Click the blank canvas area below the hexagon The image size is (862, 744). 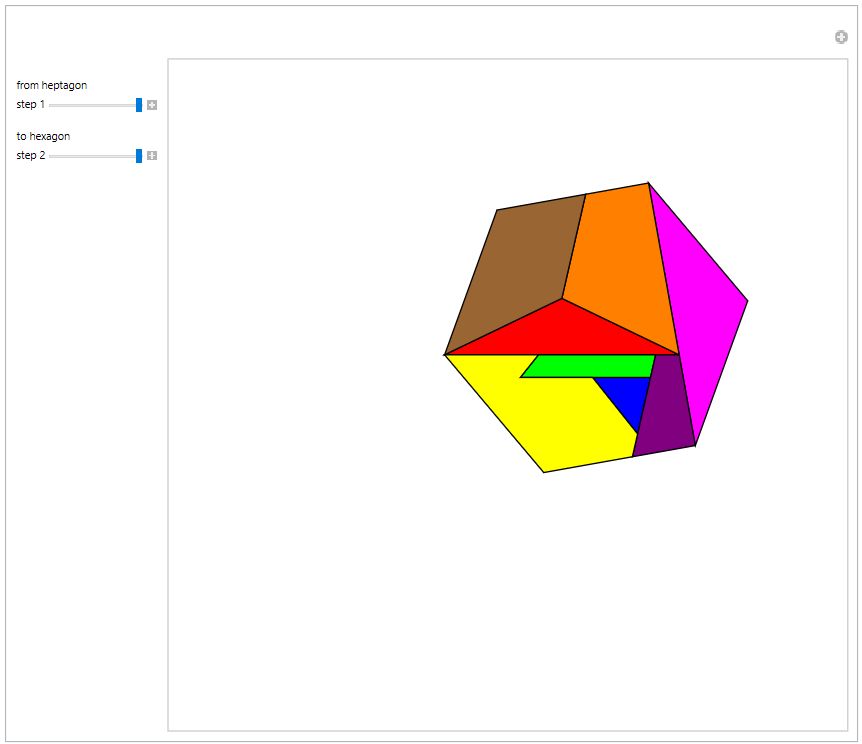[x=500, y=600]
